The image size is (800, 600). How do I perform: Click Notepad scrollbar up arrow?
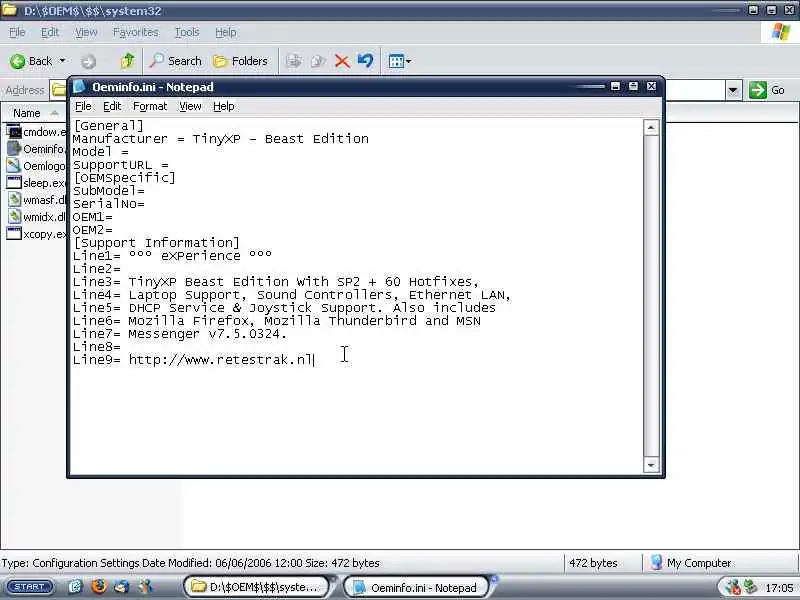click(x=651, y=128)
